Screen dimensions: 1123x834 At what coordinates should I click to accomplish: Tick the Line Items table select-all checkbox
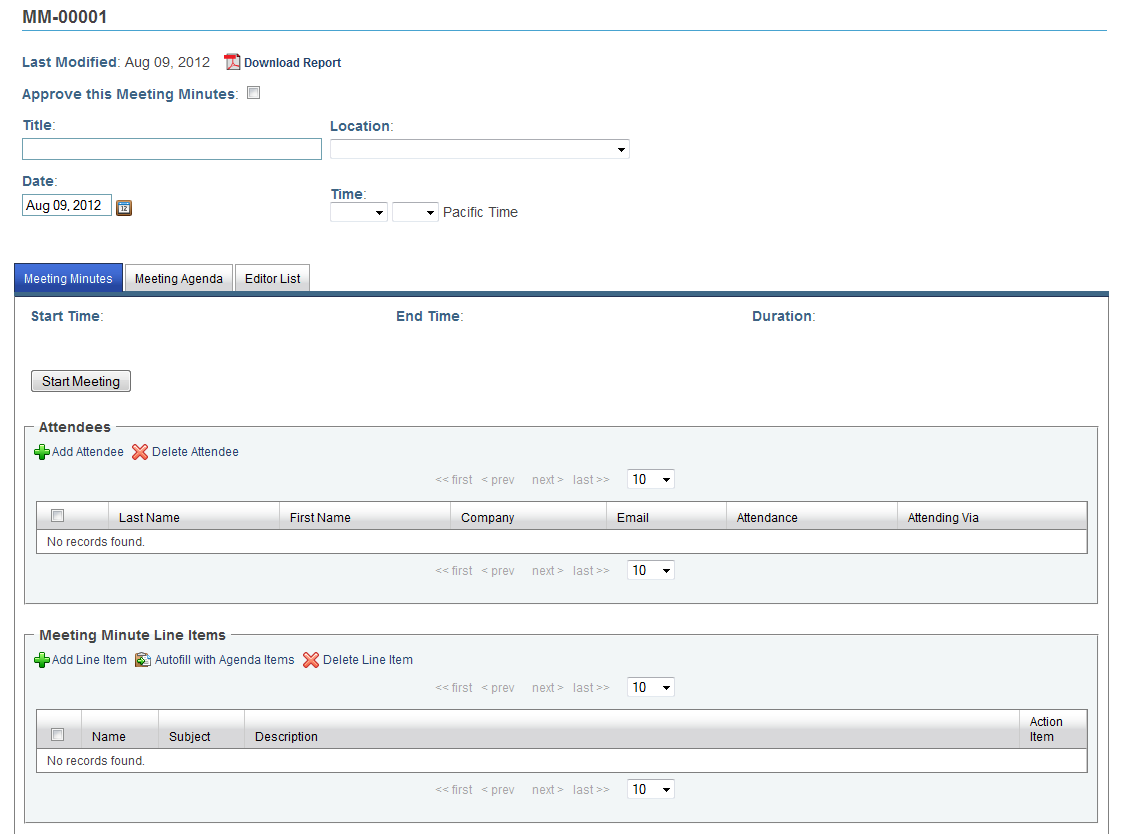pos(58,734)
